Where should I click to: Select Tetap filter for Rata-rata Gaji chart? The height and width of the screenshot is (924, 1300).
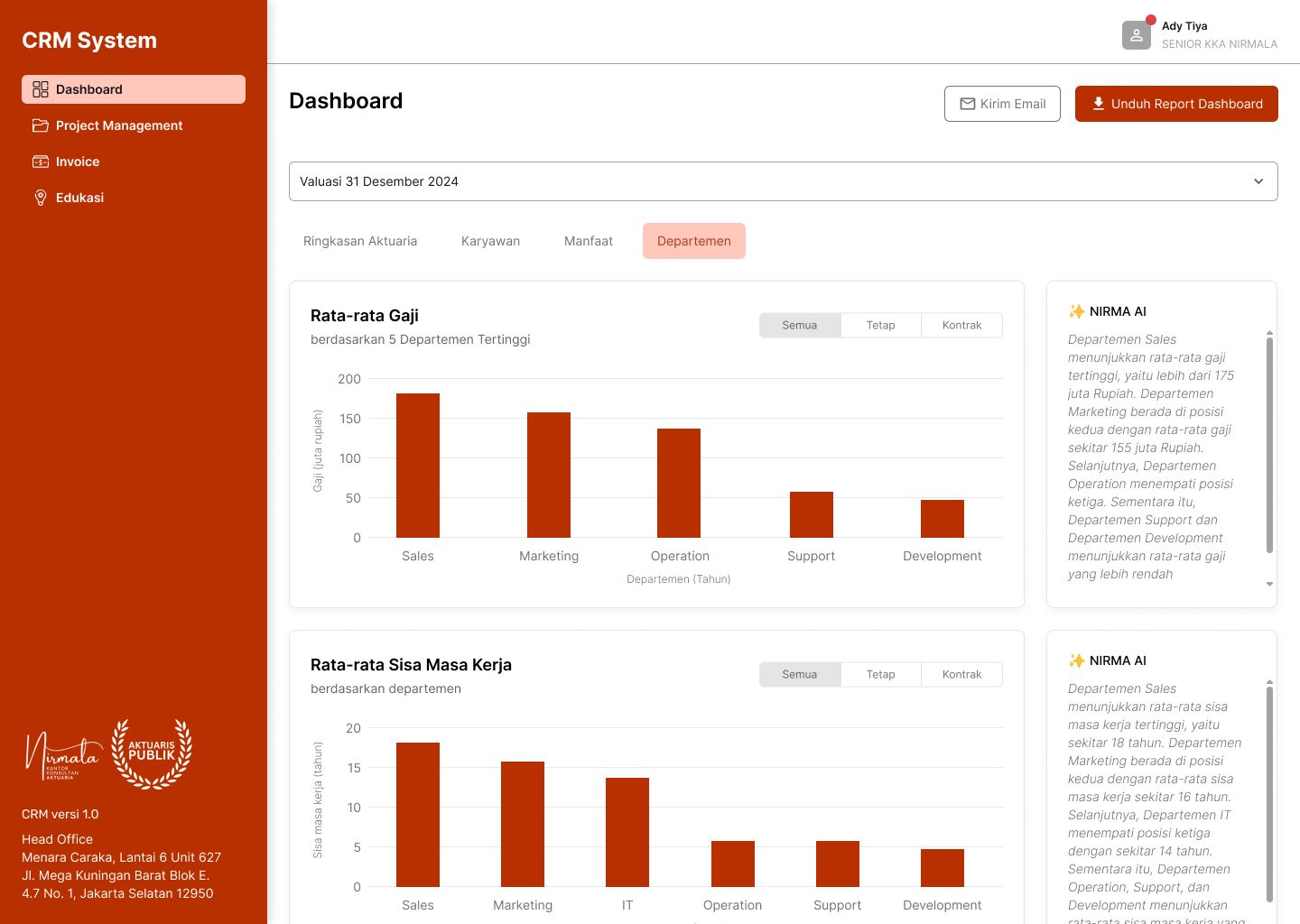[880, 325]
